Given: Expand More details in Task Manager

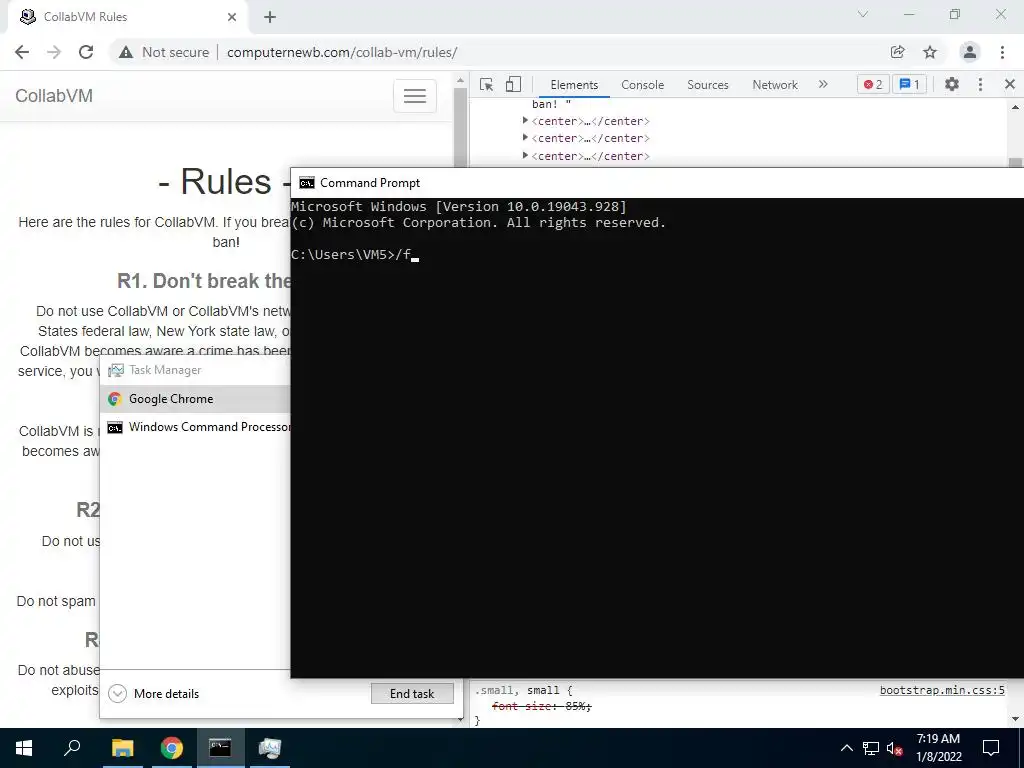Looking at the screenshot, I should click(153, 694).
